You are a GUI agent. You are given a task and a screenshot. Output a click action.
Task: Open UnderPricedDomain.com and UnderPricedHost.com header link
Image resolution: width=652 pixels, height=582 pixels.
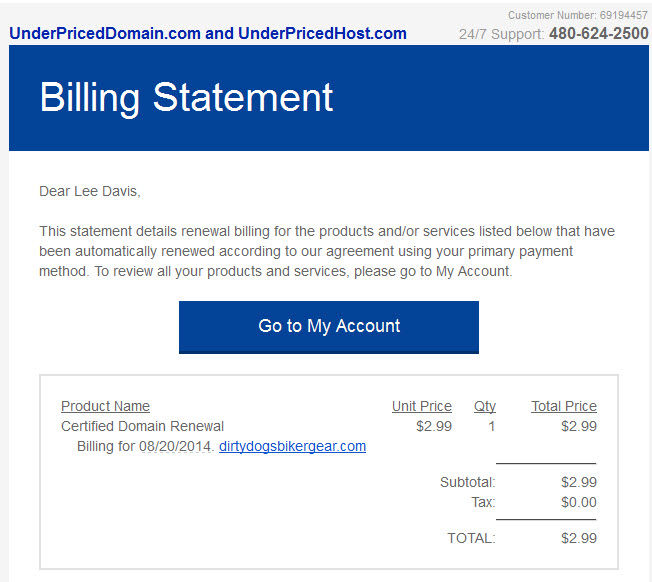pos(208,34)
